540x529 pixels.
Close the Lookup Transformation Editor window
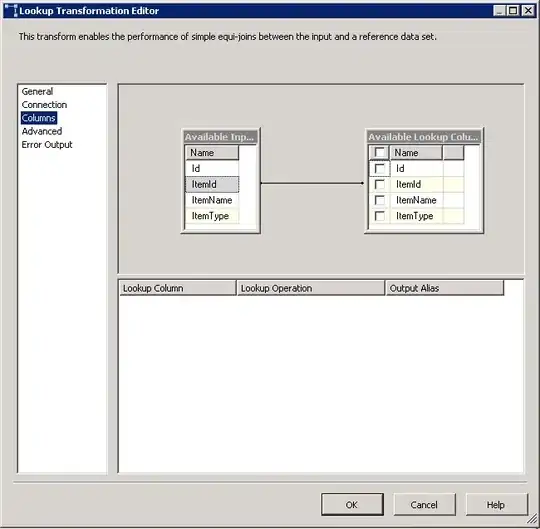(x=528, y=11)
